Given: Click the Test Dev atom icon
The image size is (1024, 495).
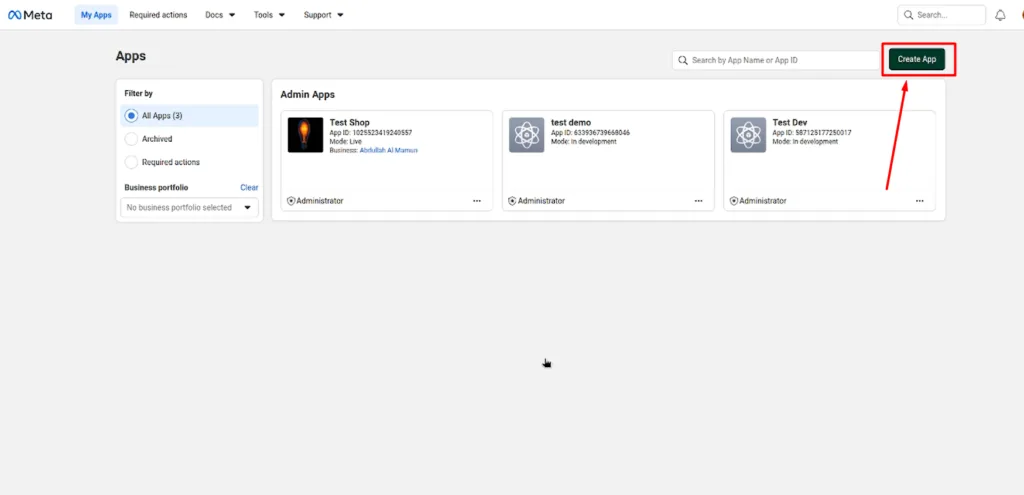Looking at the screenshot, I should [x=748, y=135].
